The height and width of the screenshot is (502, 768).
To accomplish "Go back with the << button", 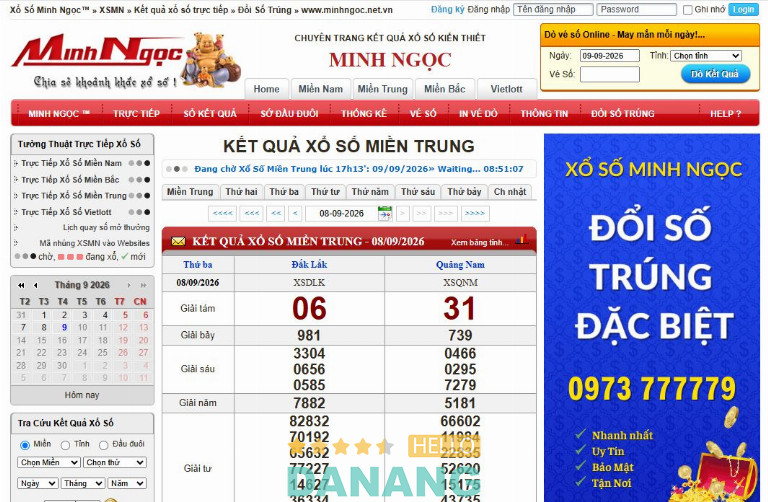I will point(276,214).
